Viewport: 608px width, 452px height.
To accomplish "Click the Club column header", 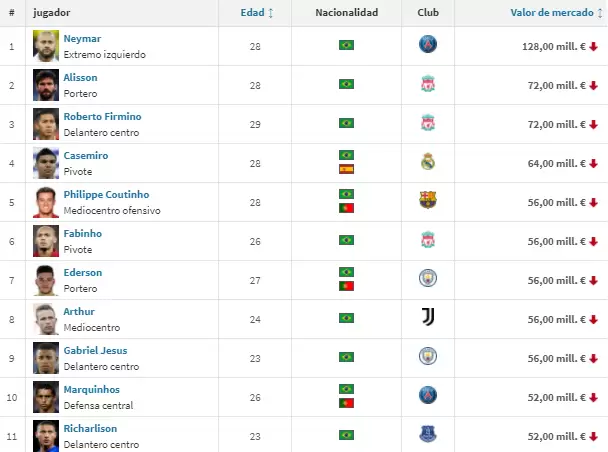I will point(427,13).
